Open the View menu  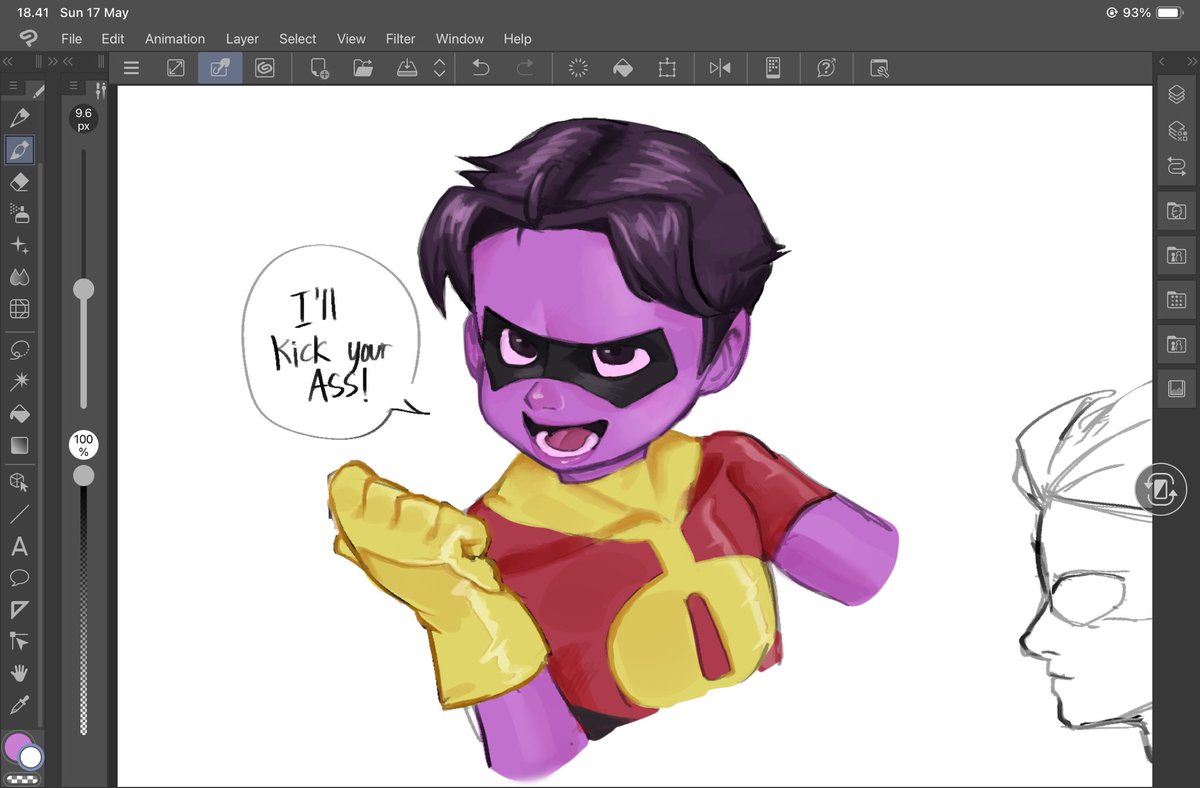pyautogui.click(x=351, y=39)
